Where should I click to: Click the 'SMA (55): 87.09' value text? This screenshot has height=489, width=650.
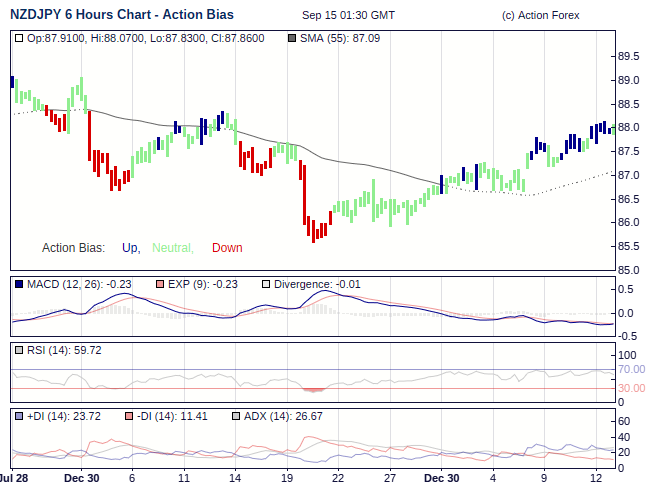345,38
